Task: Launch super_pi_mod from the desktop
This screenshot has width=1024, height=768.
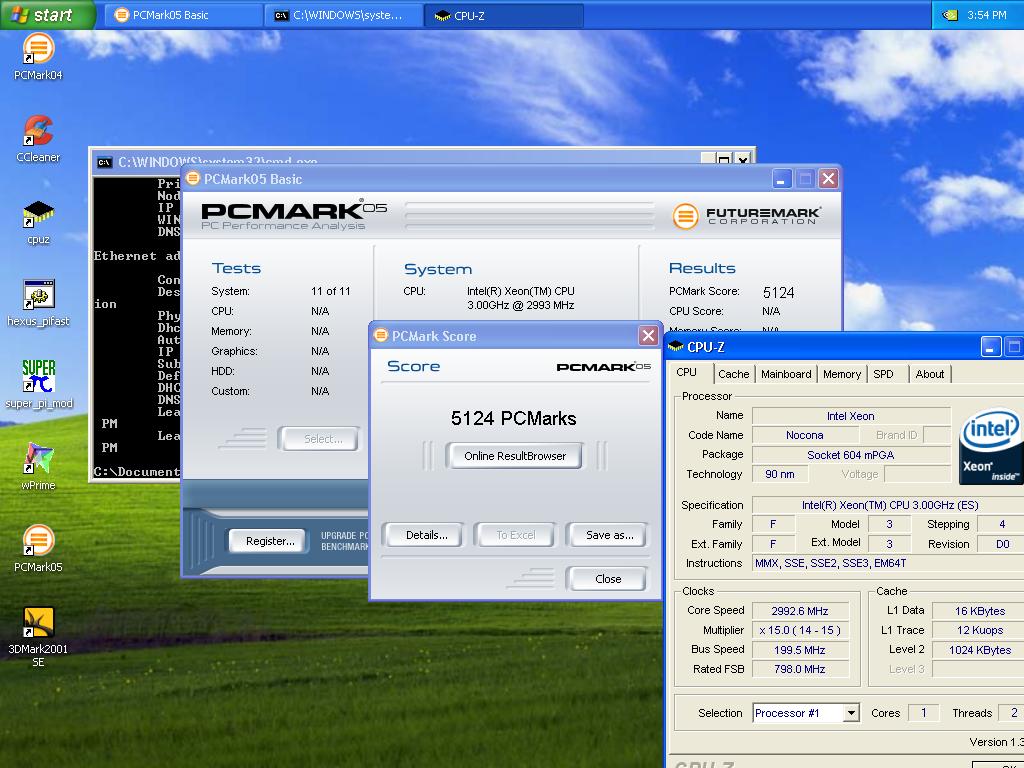Action: click(x=38, y=385)
